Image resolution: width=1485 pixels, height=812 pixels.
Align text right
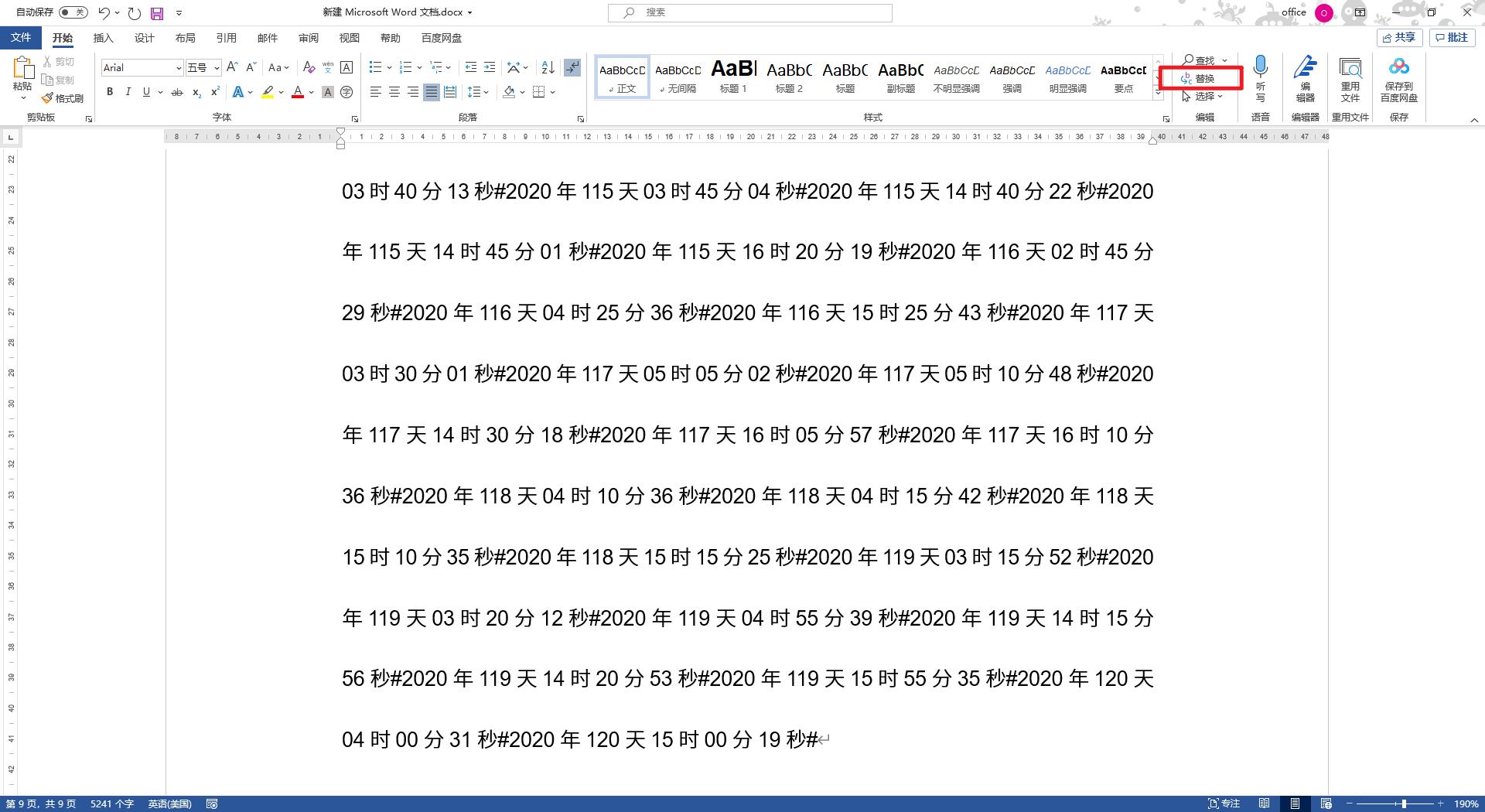[x=413, y=92]
